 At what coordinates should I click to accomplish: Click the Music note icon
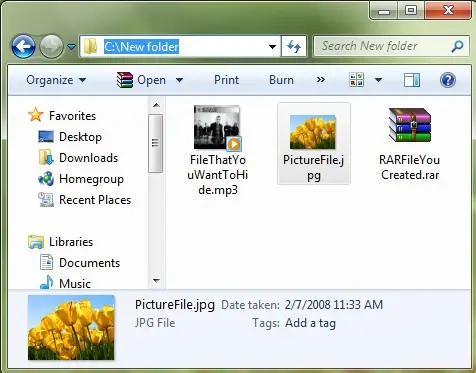pos(46,282)
